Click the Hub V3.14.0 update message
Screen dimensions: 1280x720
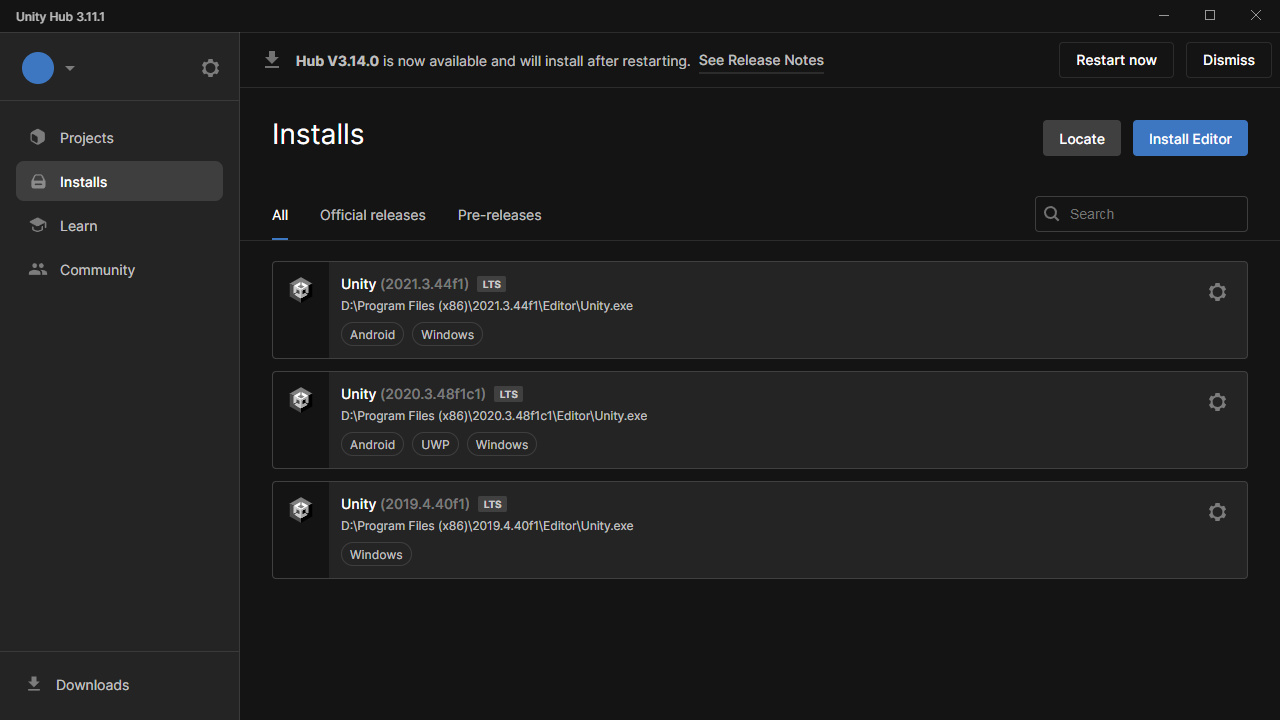pyautogui.click(x=493, y=61)
